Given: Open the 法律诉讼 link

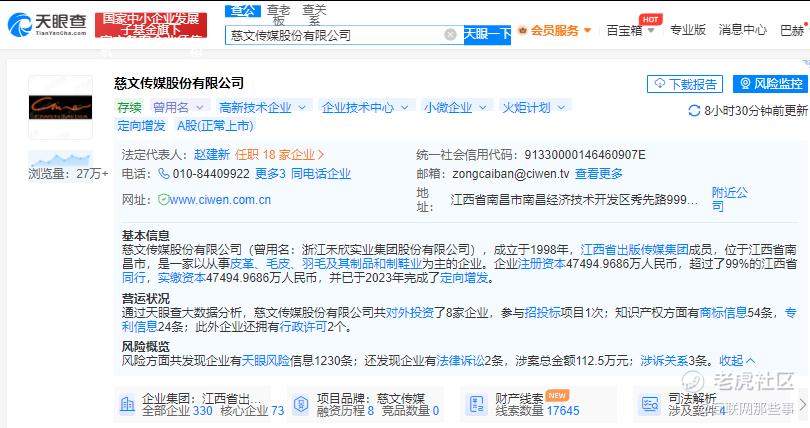Looking at the screenshot, I should pos(460,361).
